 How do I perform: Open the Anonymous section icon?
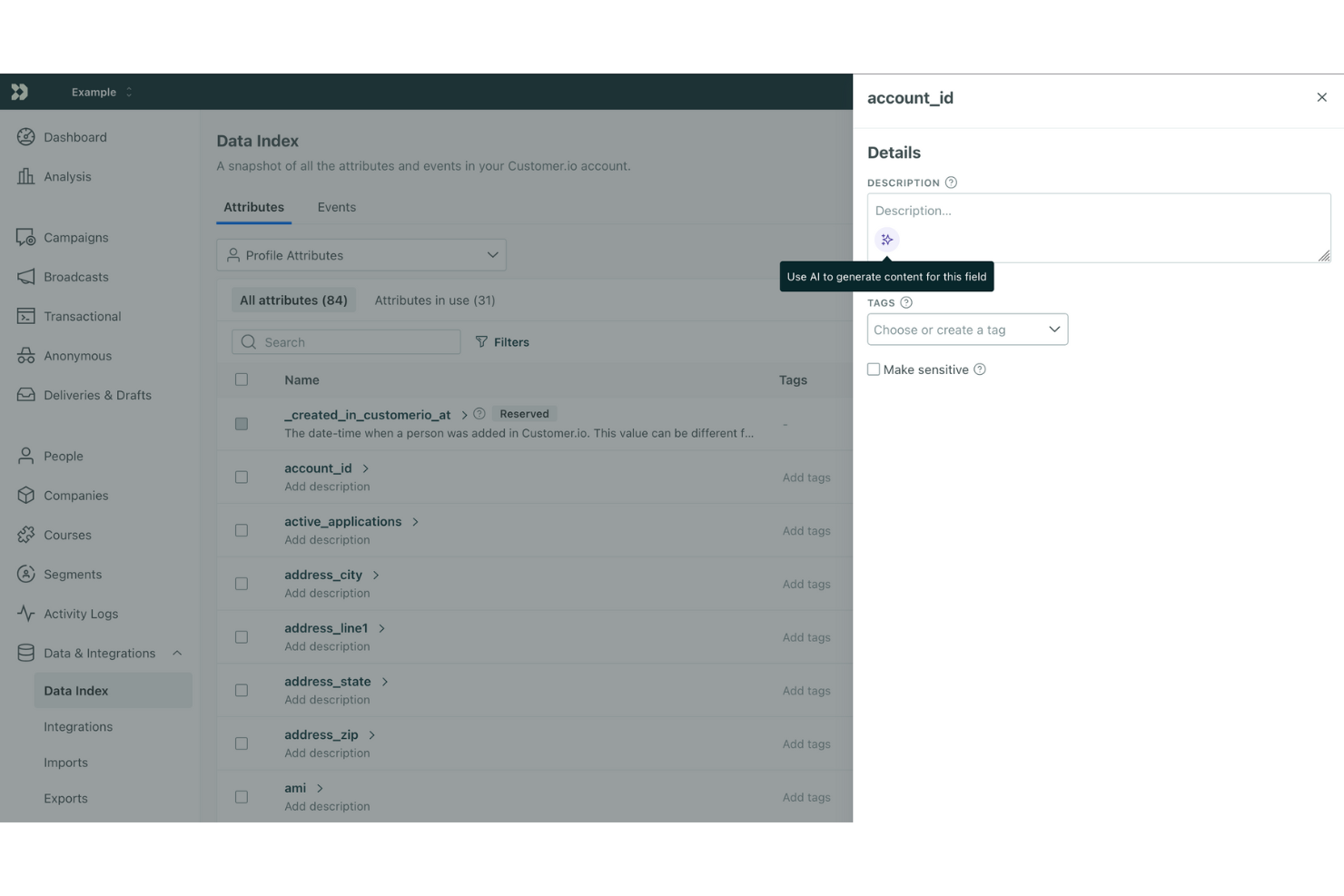[25, 355]
